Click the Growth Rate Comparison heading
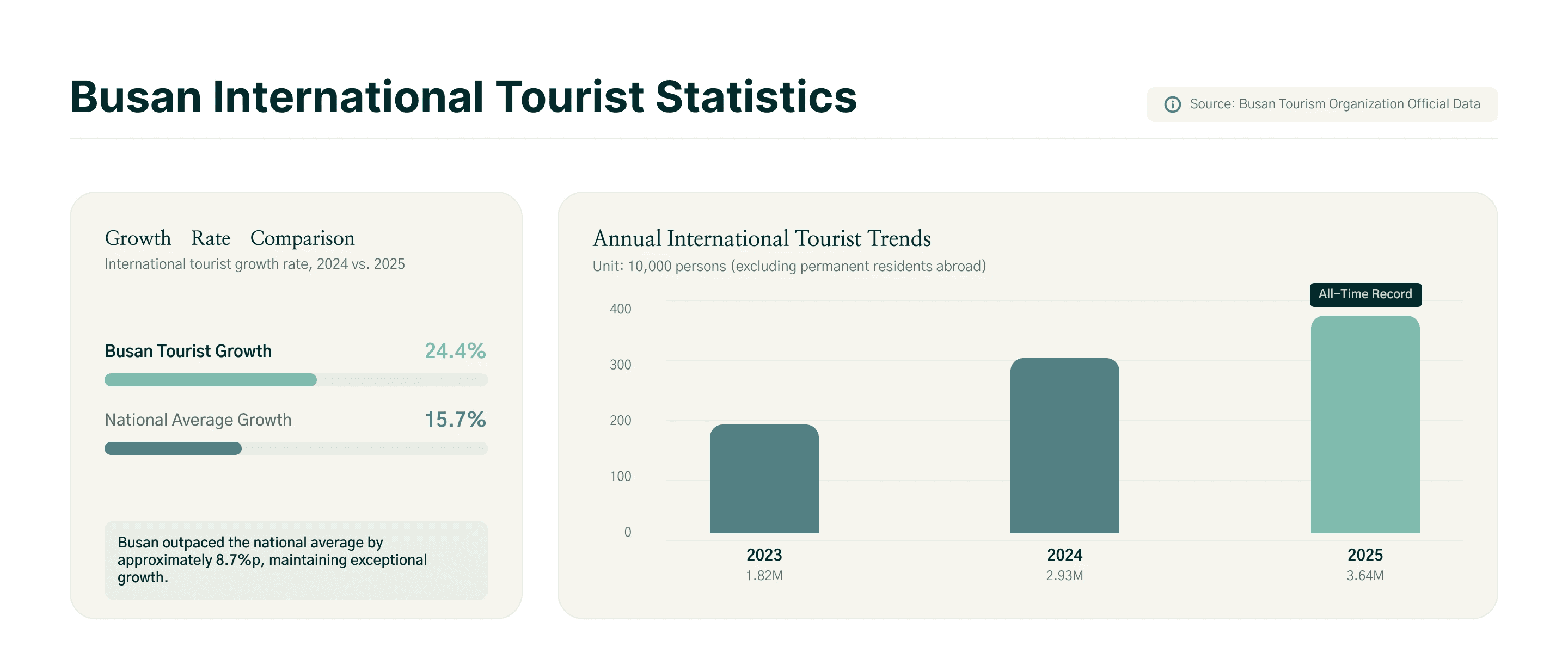 click(229, 238)
